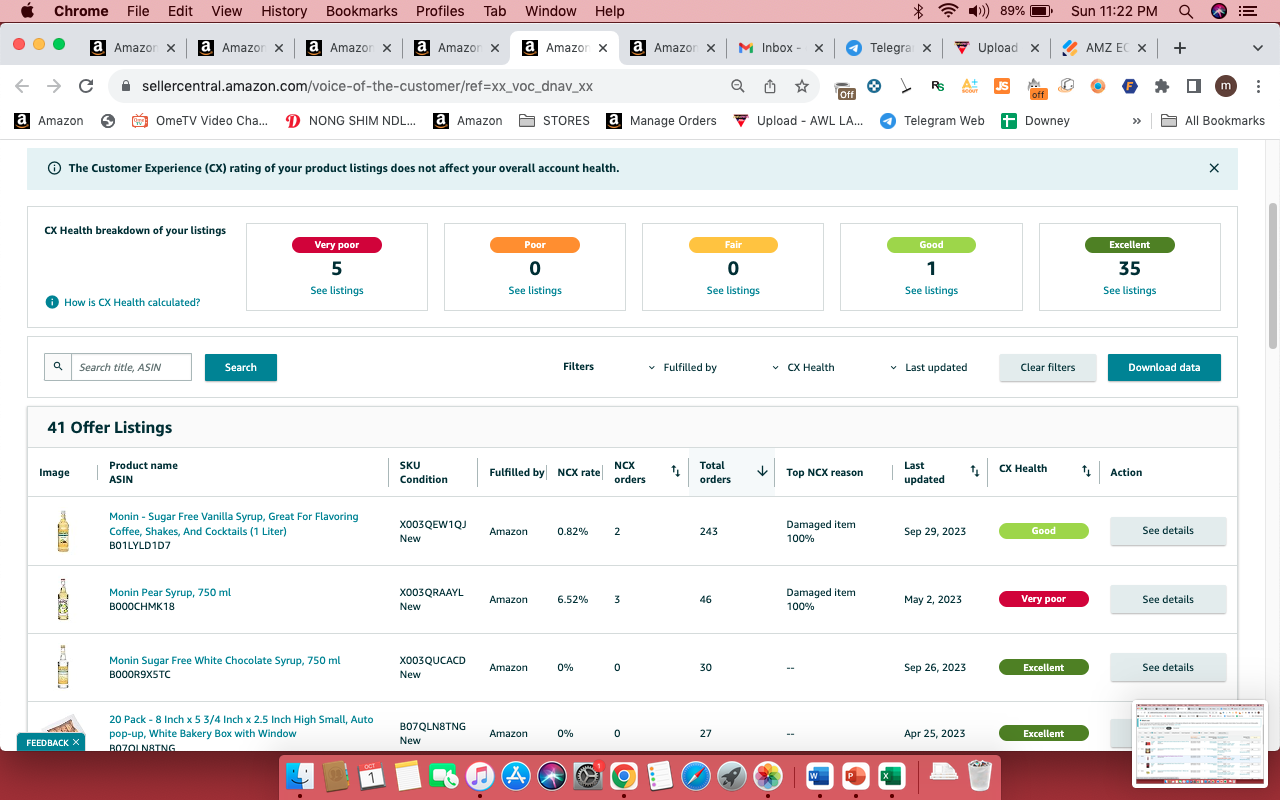Open the A+ Scout extension icon
The image size is (1280, 800).
[970, 86]
